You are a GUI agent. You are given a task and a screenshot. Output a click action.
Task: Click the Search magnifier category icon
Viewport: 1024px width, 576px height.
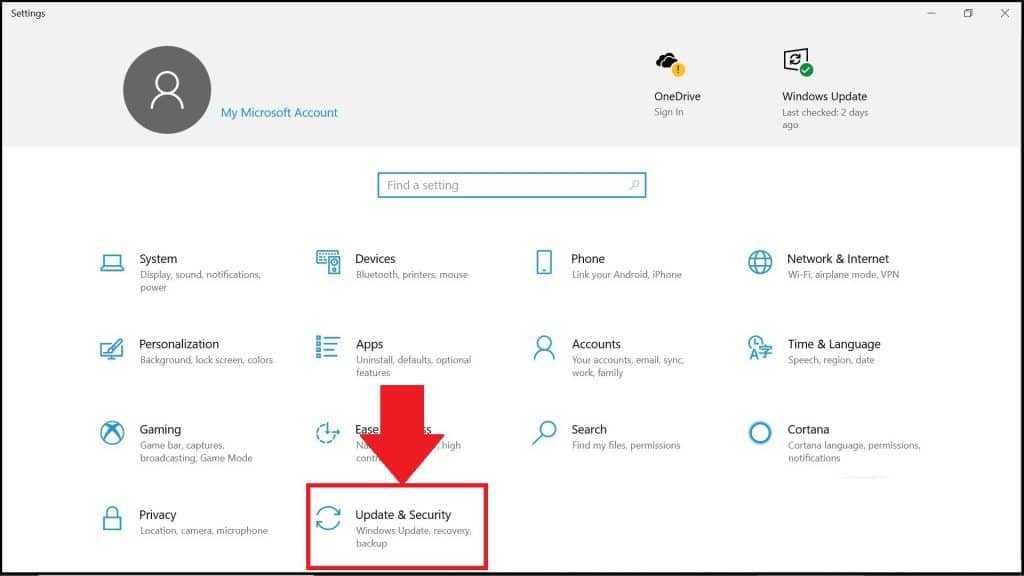pos(544,432)
